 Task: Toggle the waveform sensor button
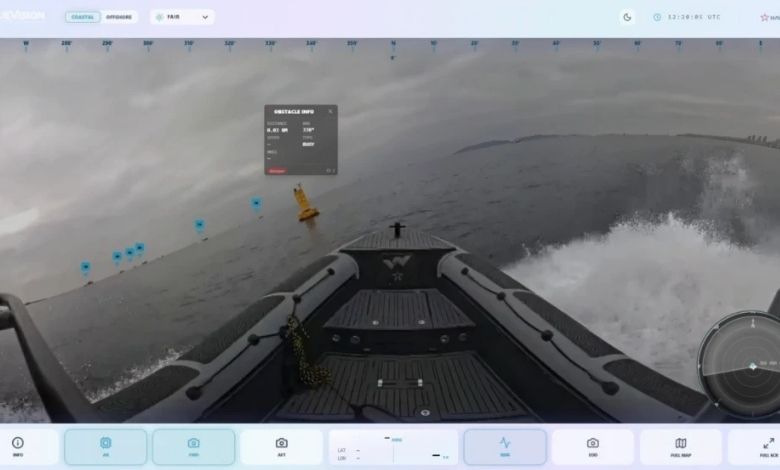click(505, 446)
